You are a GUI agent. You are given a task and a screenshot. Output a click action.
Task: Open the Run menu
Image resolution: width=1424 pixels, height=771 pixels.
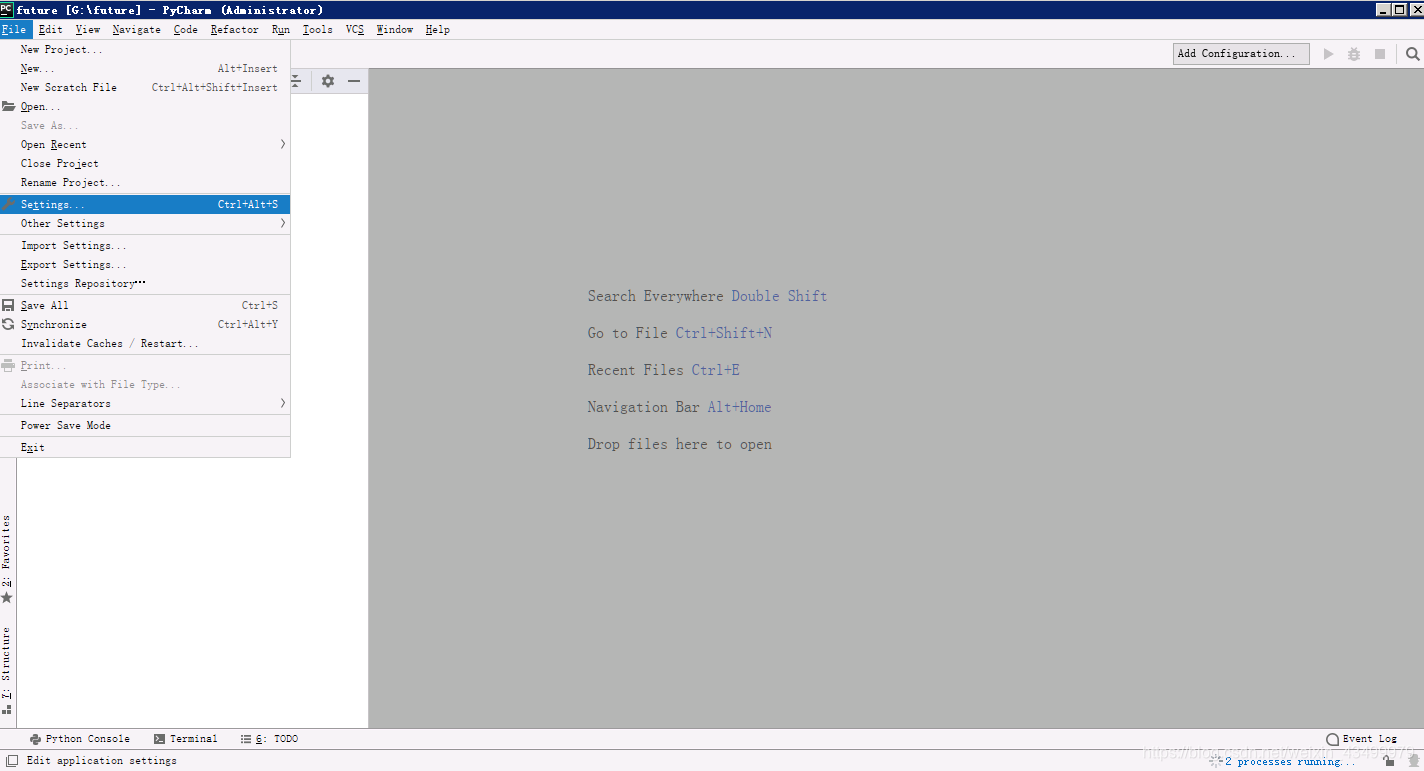pos(281,29)
